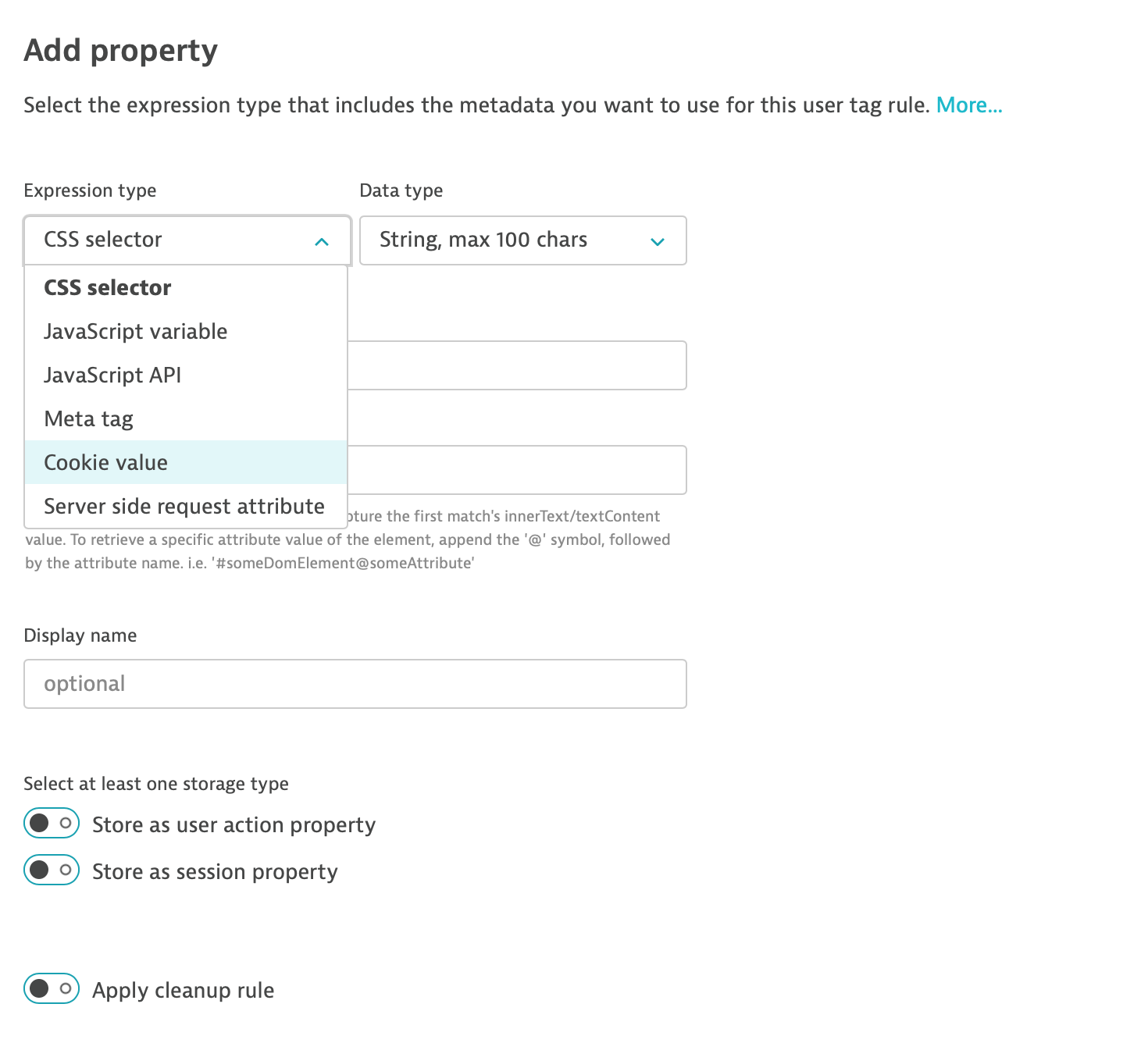Toggle Store as session property on

tap(52, 870)
